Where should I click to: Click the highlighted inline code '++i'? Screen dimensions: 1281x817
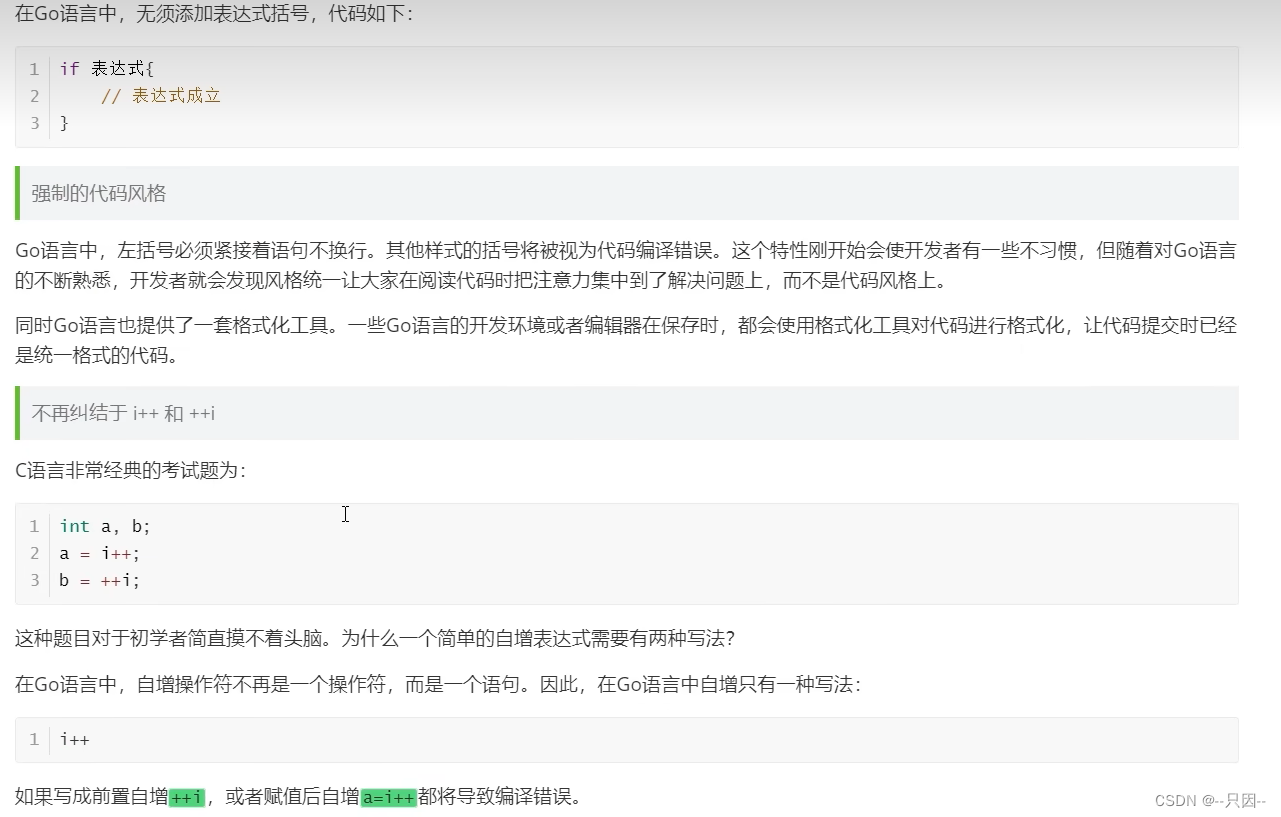(187, 797)
